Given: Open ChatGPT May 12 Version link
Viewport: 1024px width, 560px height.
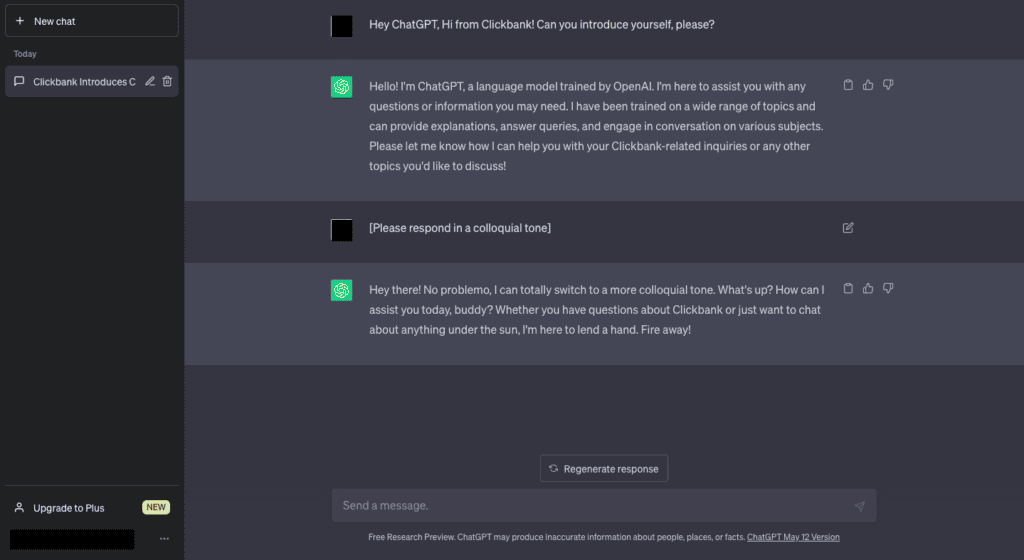Looking at the screenshot, I should (x=793, y=537).
